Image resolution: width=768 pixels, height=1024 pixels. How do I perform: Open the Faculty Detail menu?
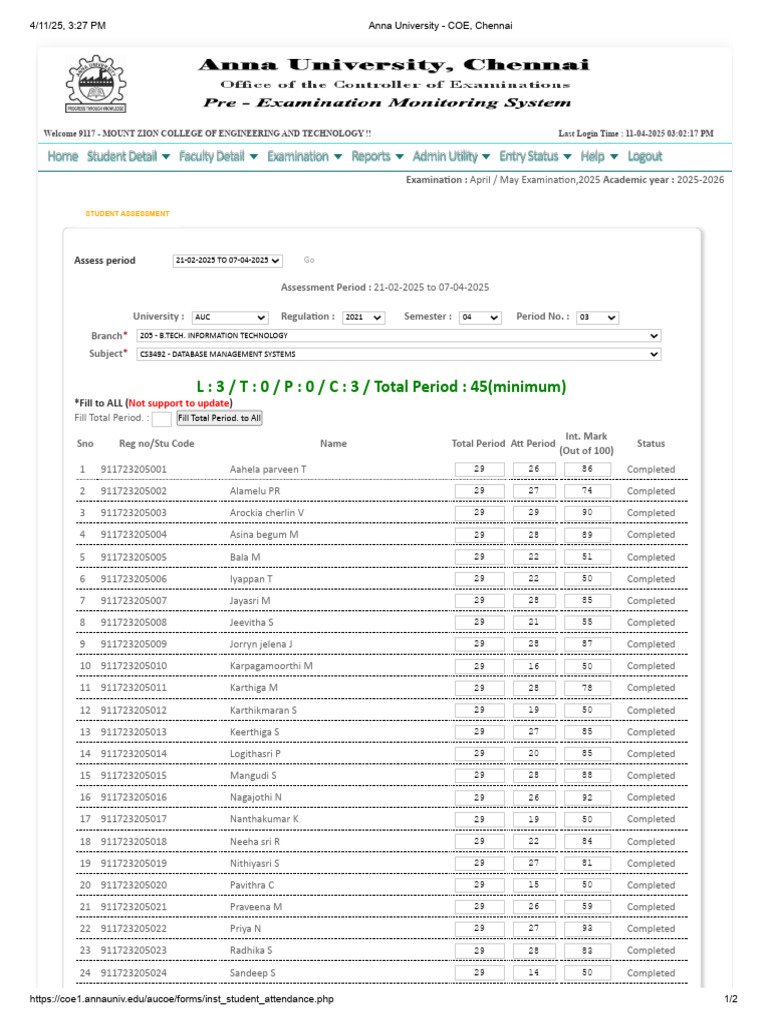(x=218, y=157)
